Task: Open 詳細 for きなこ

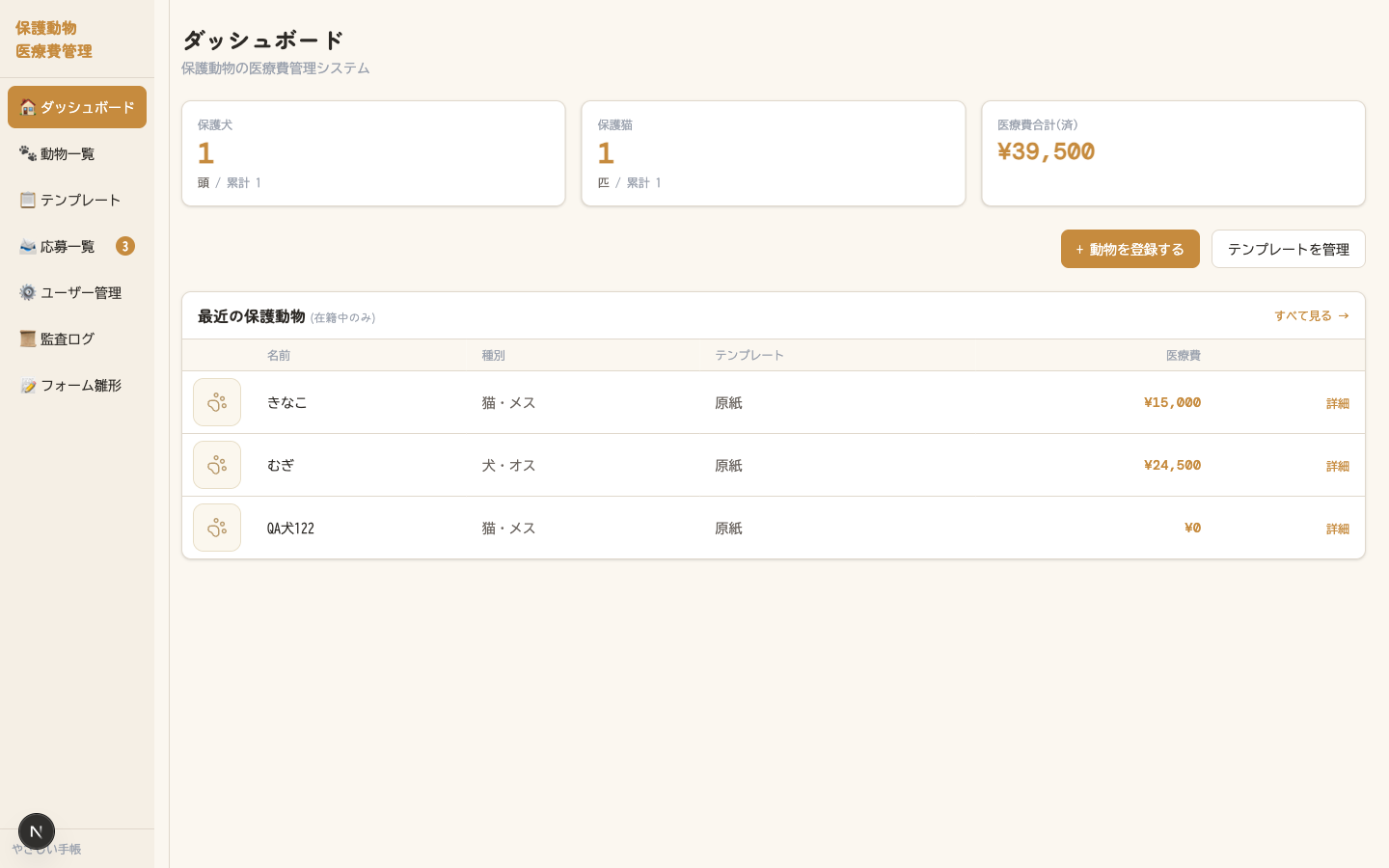Action: [x=1338, y=403]
